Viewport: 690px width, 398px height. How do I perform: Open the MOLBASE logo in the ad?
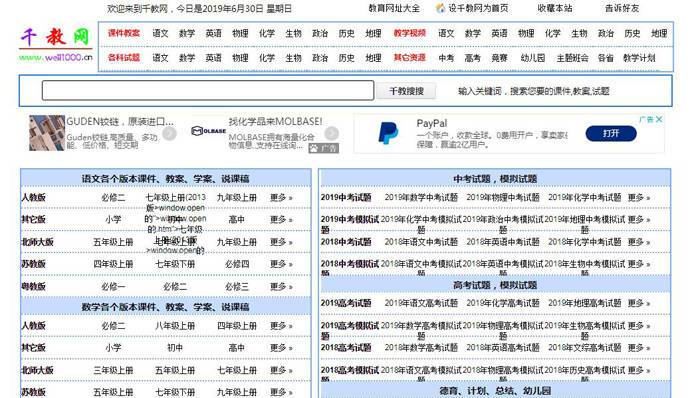pyautogui.click(x=209, y=131)
